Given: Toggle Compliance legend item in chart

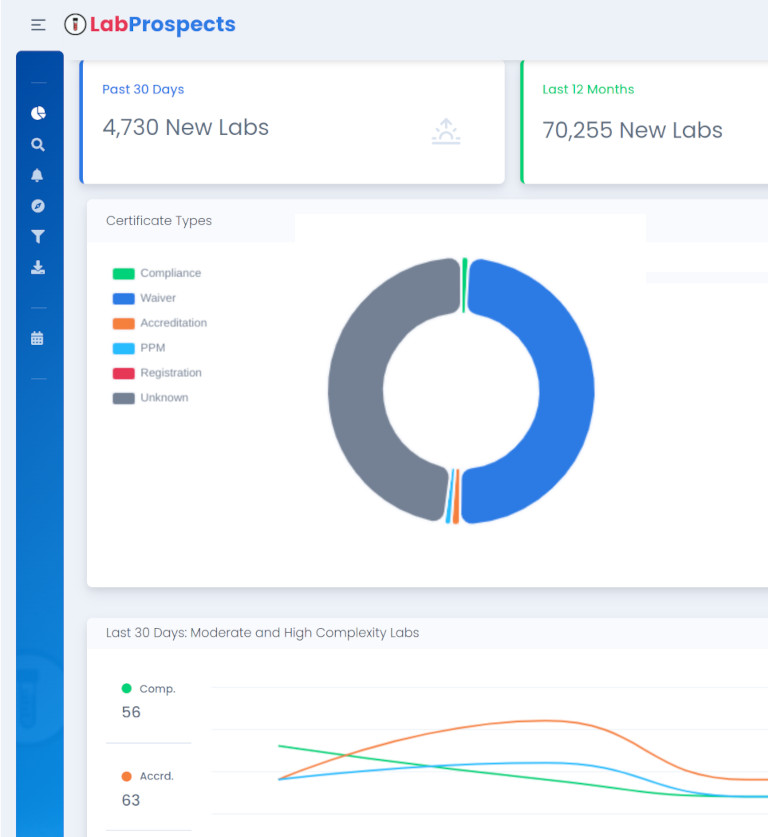Looking at the screenshot, I should point(169,273).
